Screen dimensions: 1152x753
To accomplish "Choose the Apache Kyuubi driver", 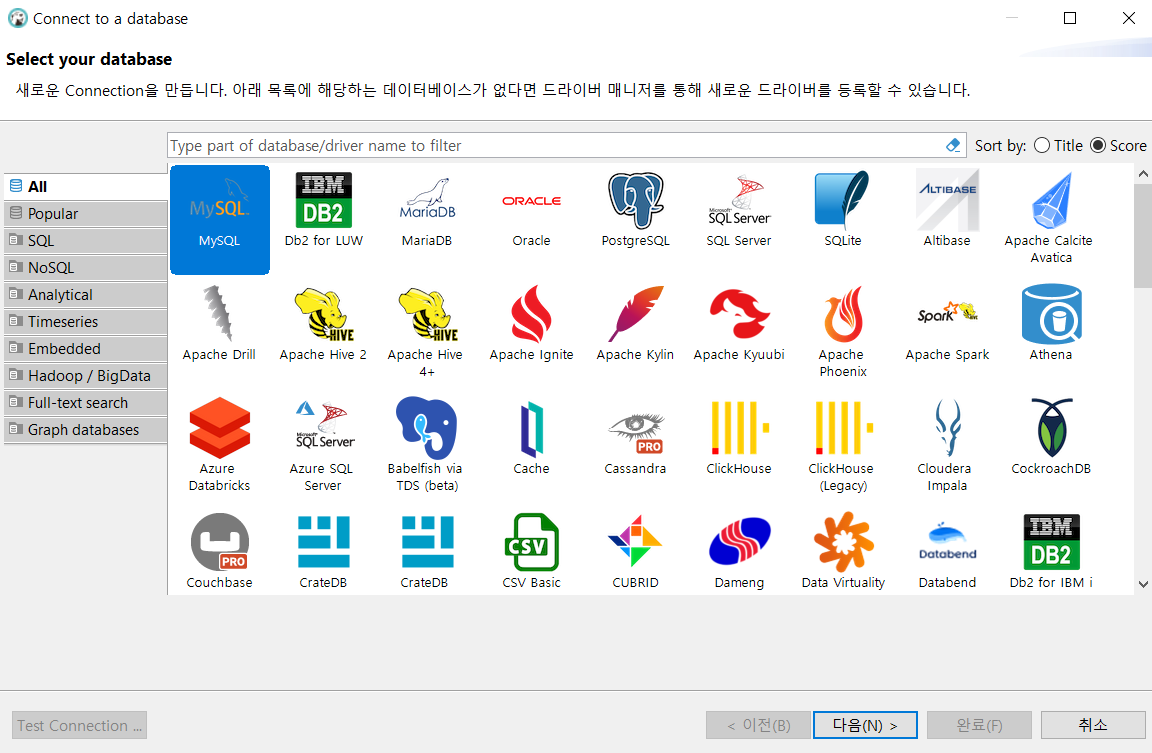I will (739, 324).
